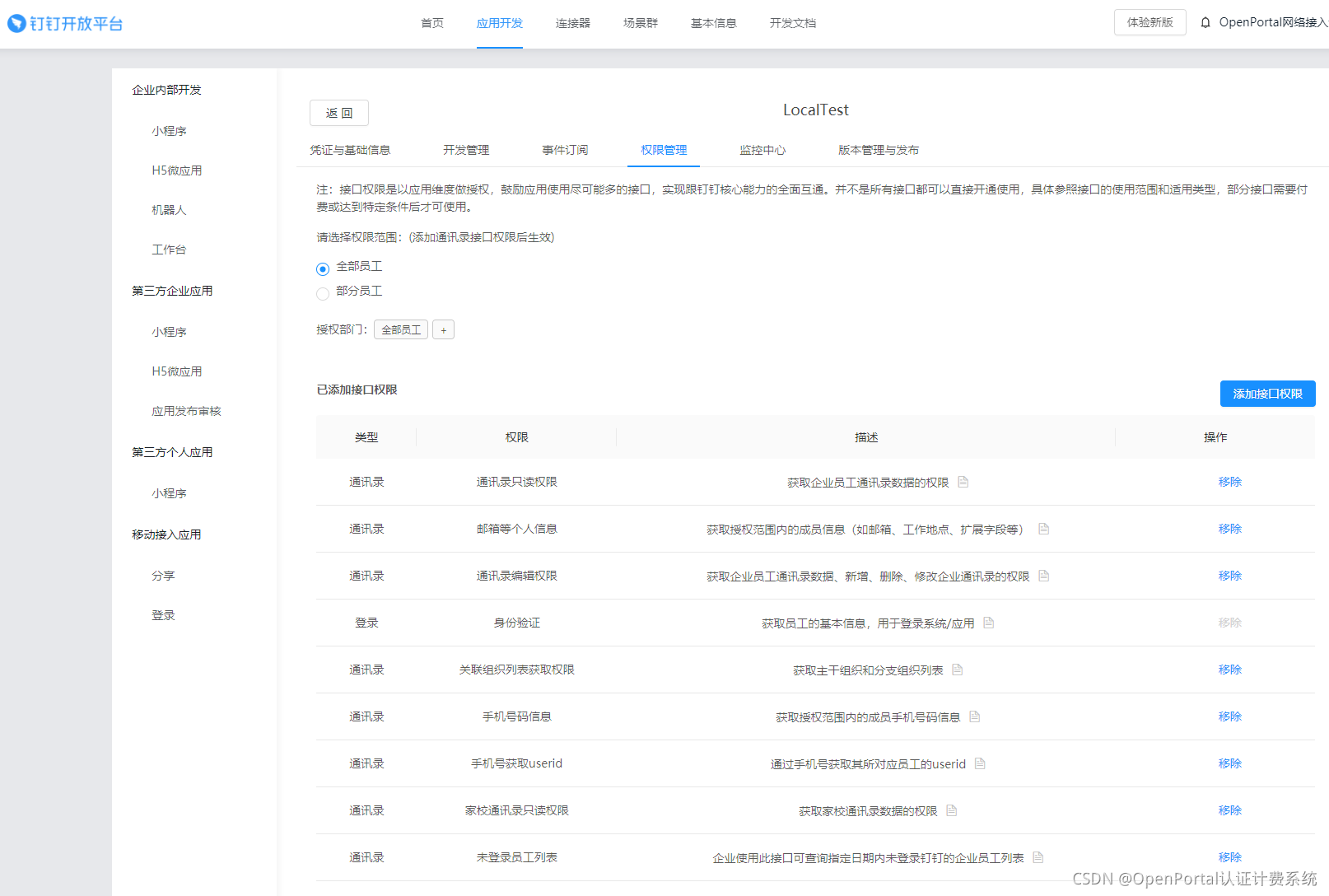
Task: Click the DingTalk open platform logo
Action: pos(65,24)
